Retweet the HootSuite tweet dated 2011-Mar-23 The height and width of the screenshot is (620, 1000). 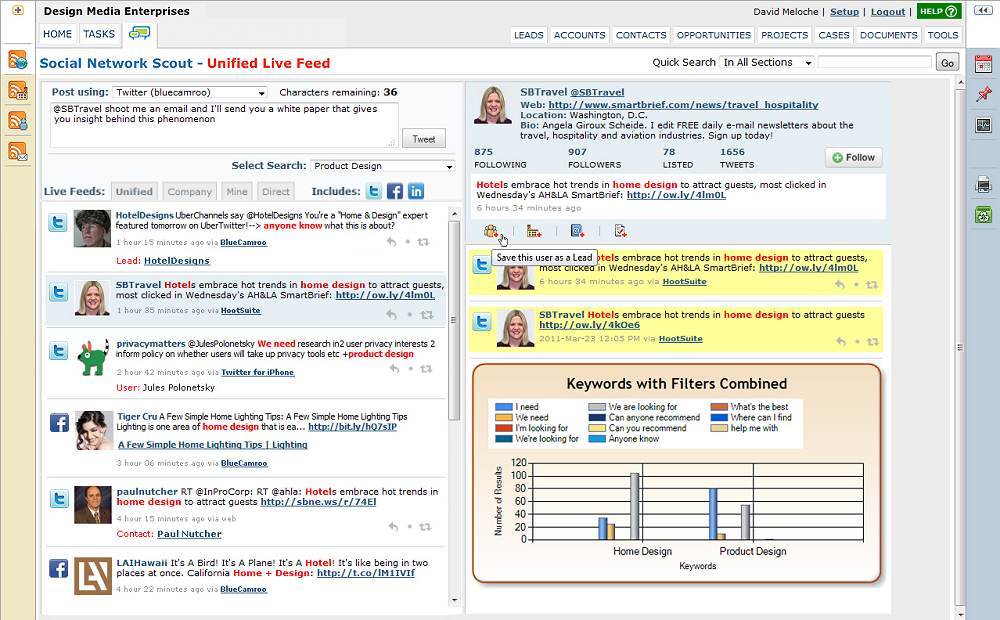tap(872, 342)
